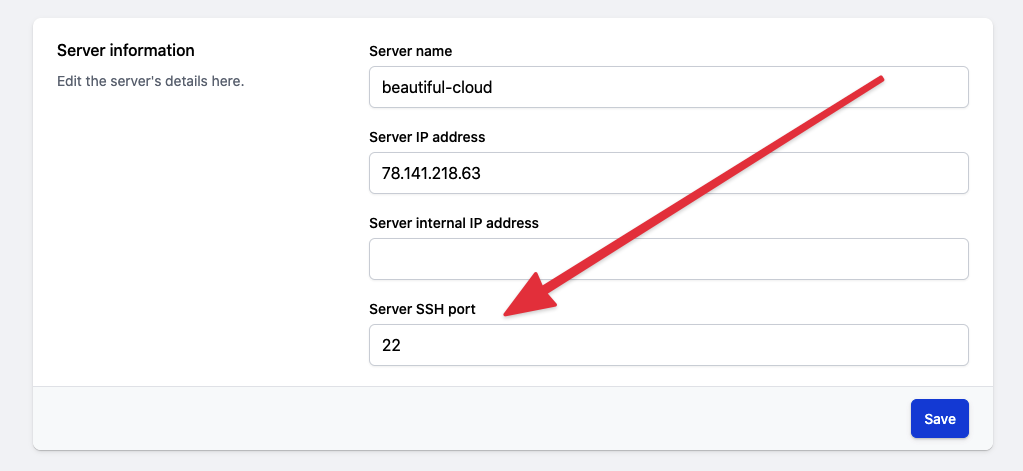Save the server information
Screen dimensions: 1023x471
[x=939, y=419]
